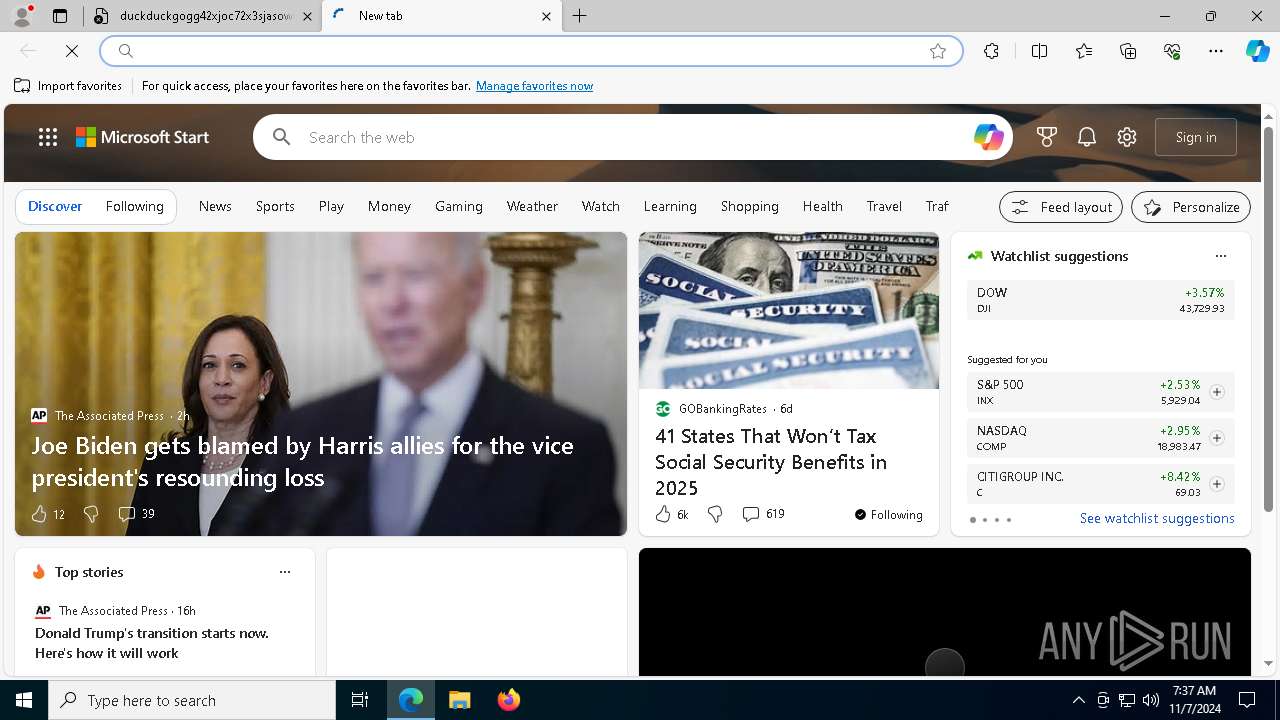Screen dimensions: 1280x720
Task: Show hidden system tray icons
Action: (1078, 700)
